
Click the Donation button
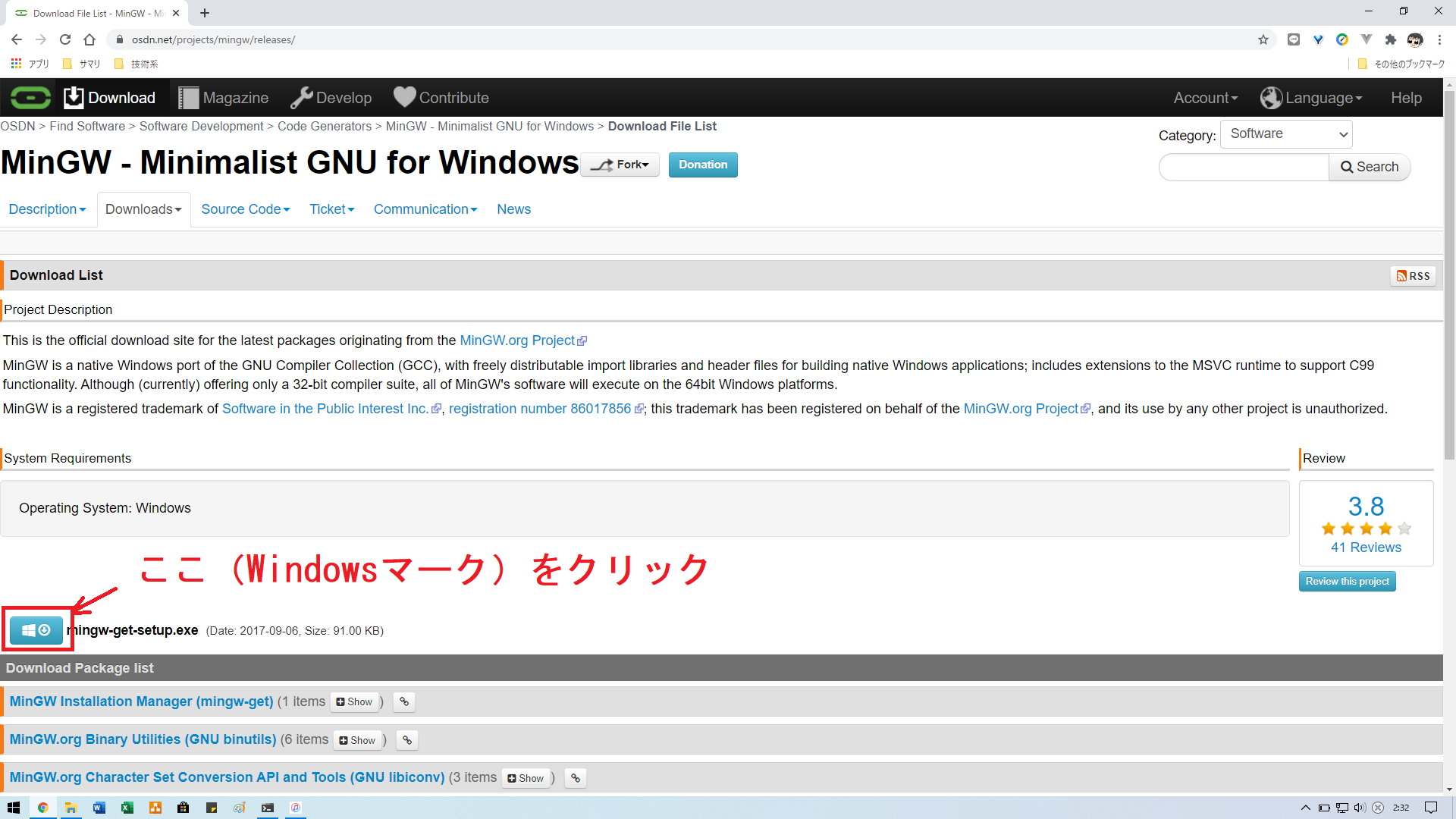tap(702, 165)
